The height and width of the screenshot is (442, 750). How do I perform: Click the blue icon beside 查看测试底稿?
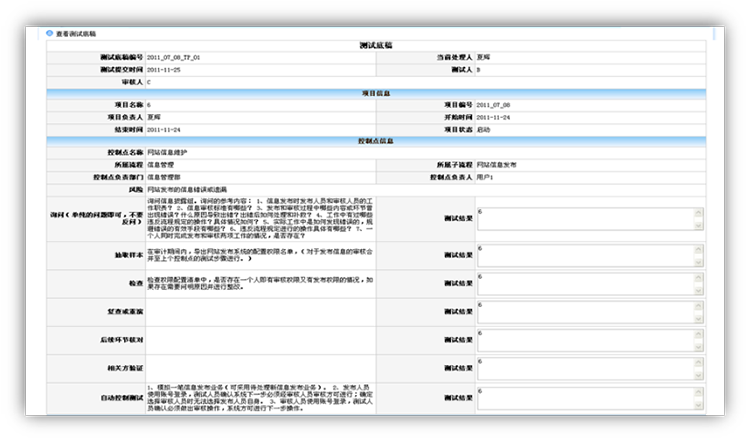[x=49, y=33]
